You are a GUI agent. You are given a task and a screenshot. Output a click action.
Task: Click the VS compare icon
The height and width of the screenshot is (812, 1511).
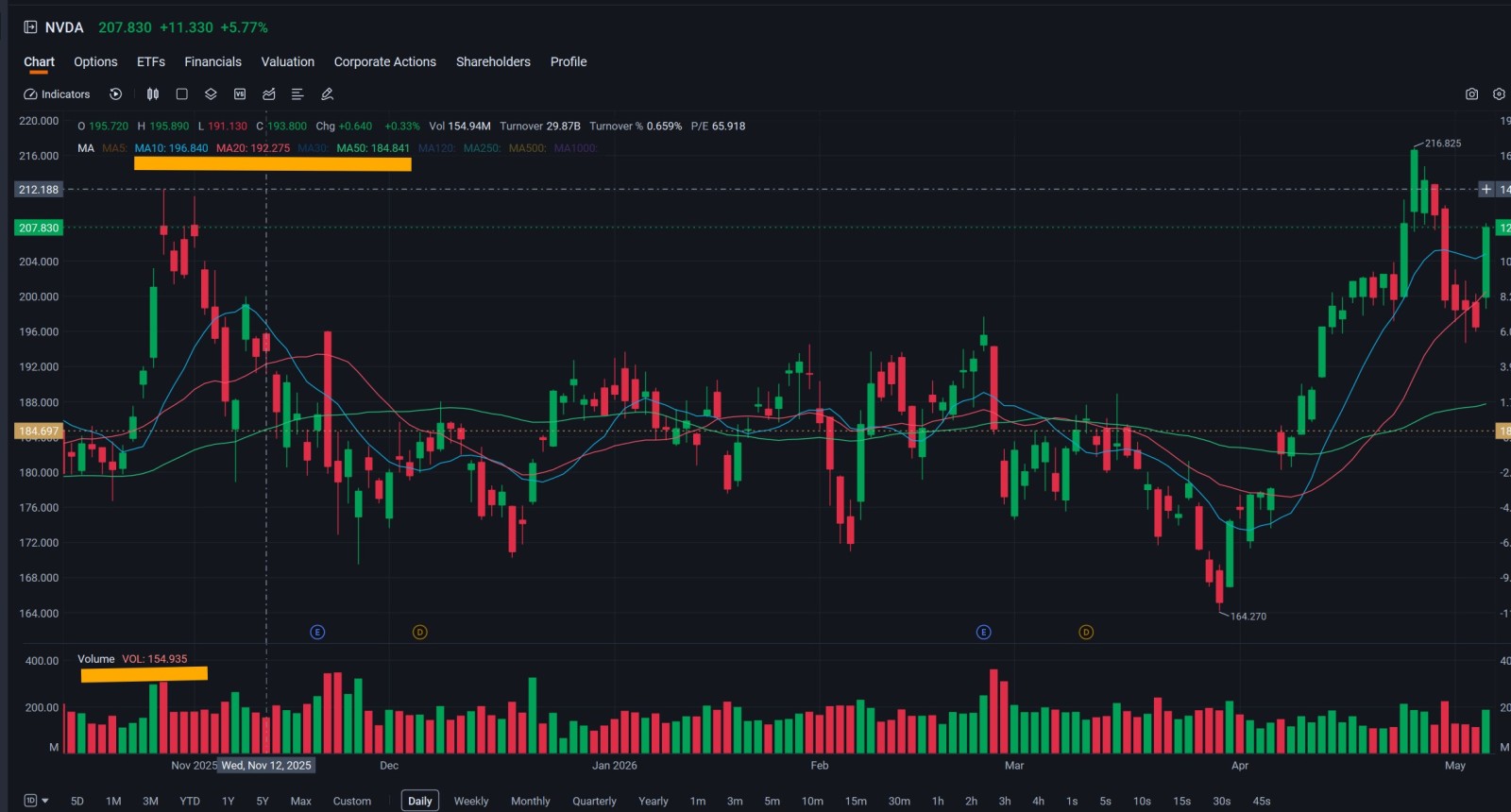(240, 94)
